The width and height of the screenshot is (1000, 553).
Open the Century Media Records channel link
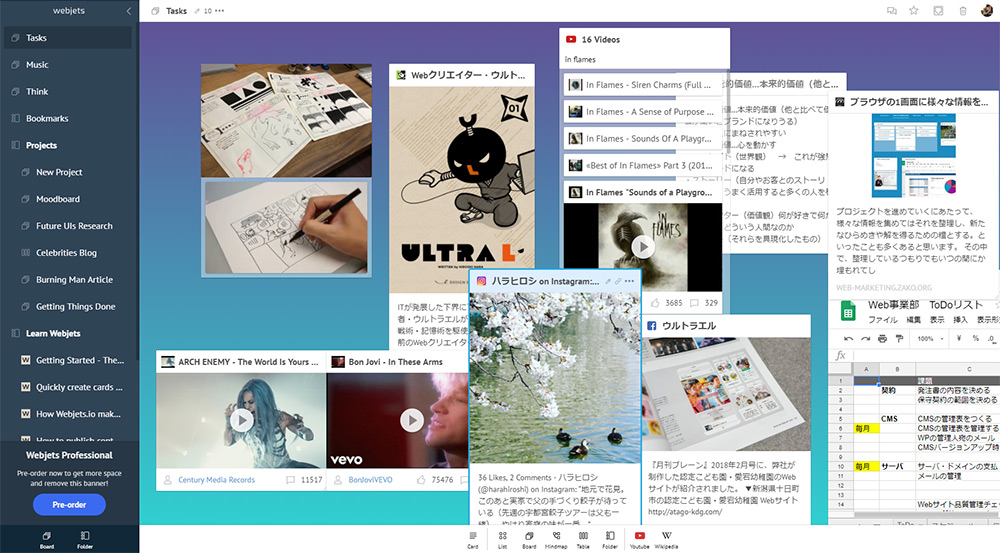point(216,480)
